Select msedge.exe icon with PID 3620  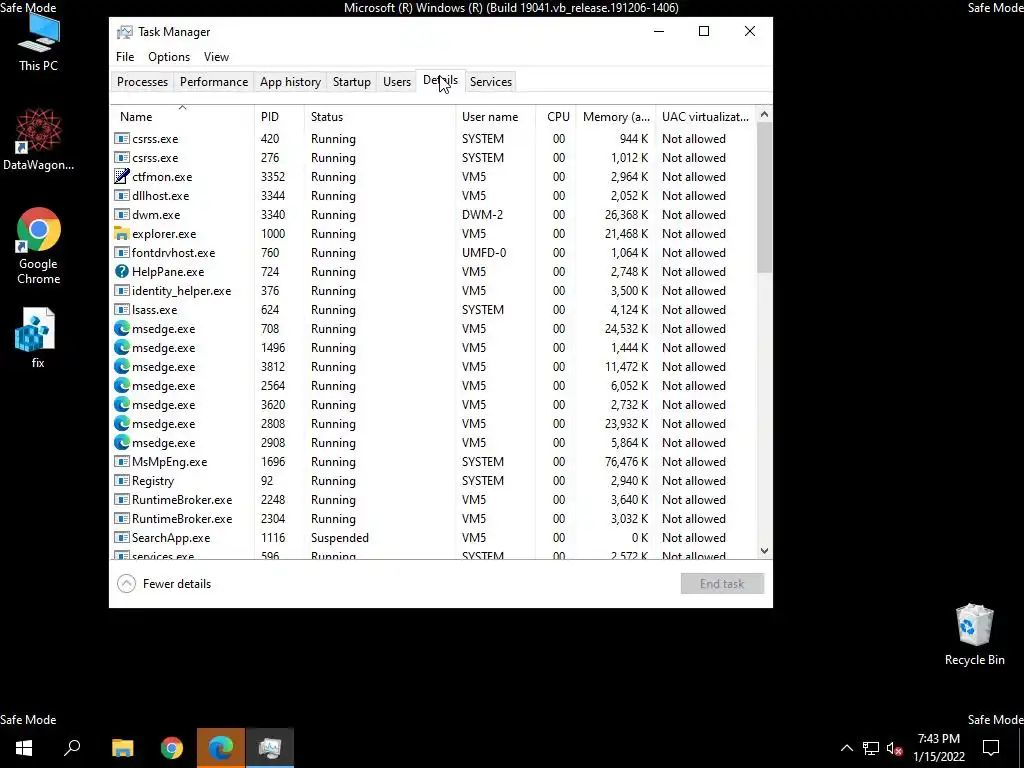point(121,404)
